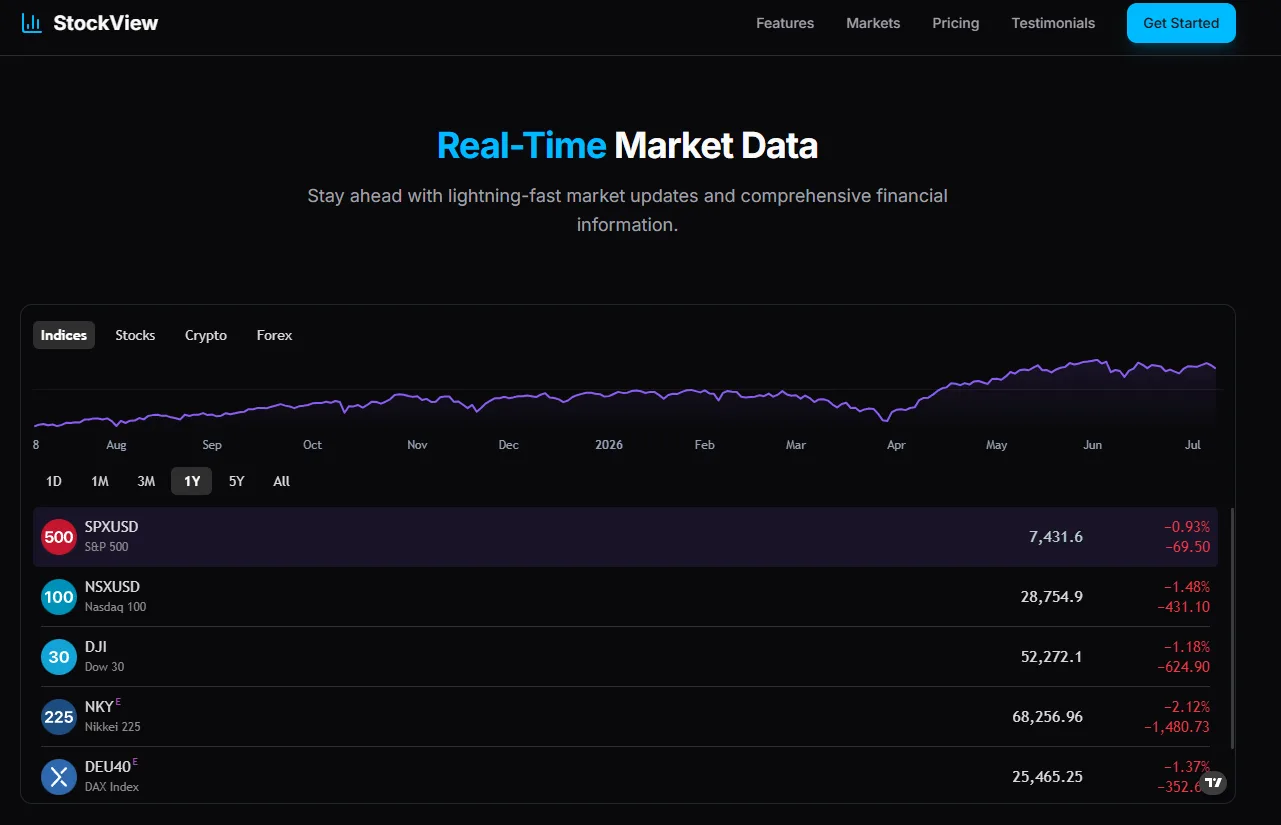1281x825 pixels.
Task: Show the All time range
Action: tap(282, 481)
